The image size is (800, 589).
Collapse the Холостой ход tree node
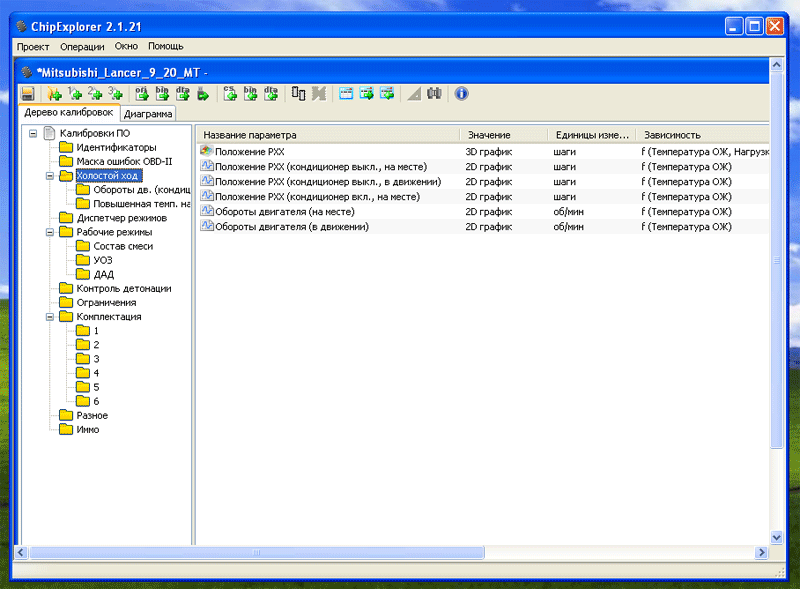50,176
